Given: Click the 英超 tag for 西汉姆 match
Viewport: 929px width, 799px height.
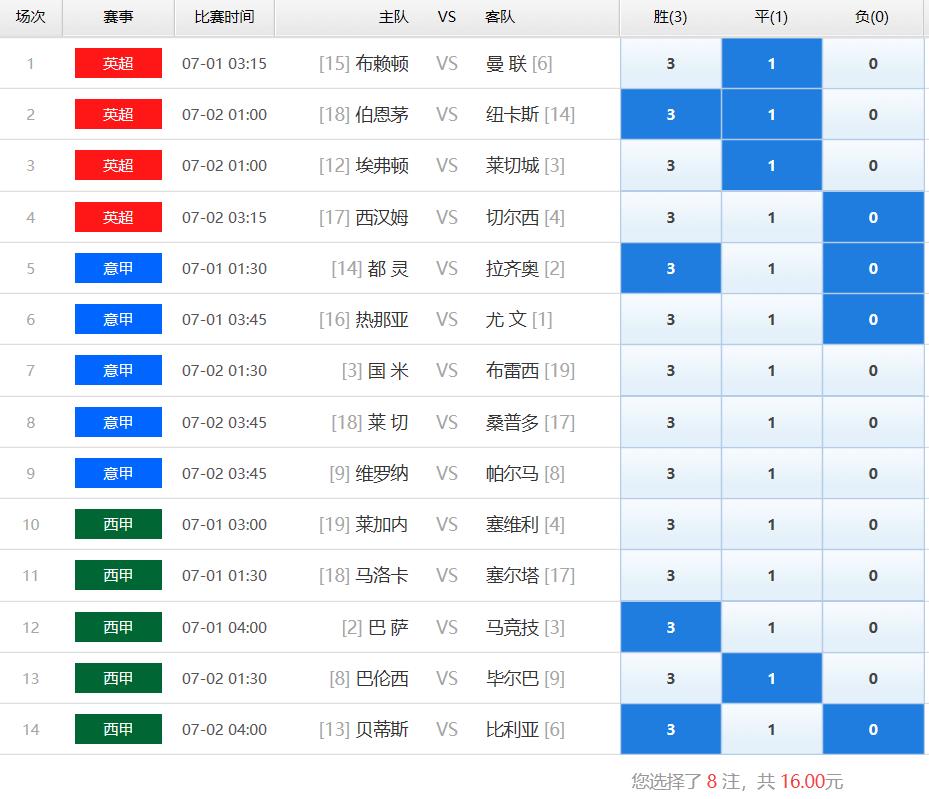Looking at the screenshot, I should pos(118,217).
